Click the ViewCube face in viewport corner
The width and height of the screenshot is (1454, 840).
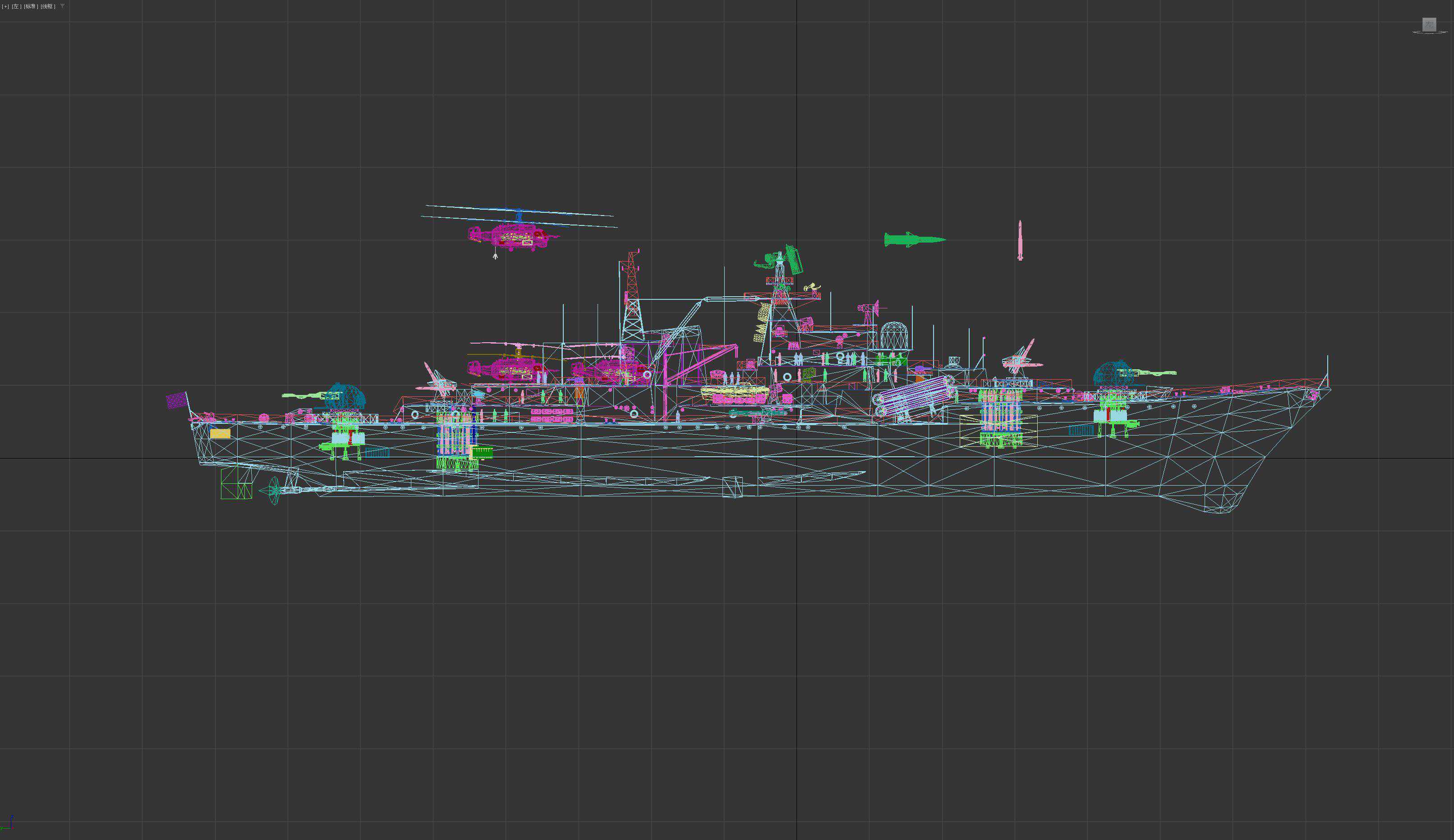[x=1429, y=24]
